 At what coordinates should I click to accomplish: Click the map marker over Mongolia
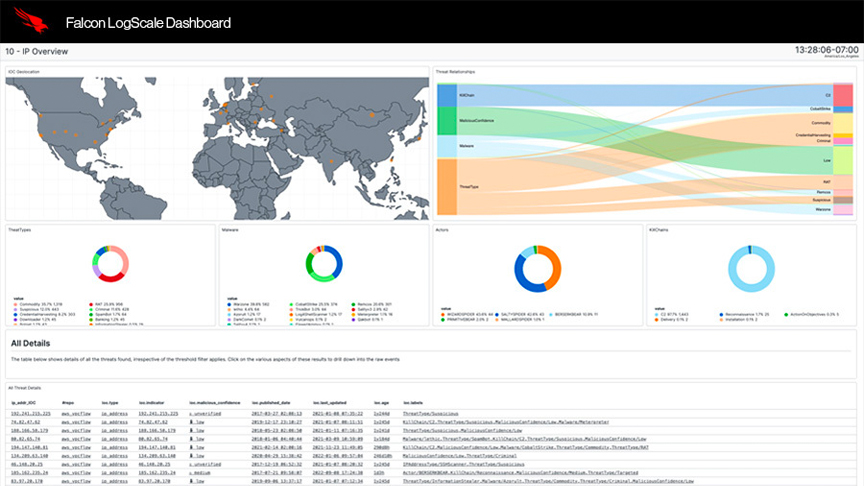click(372, 115)
